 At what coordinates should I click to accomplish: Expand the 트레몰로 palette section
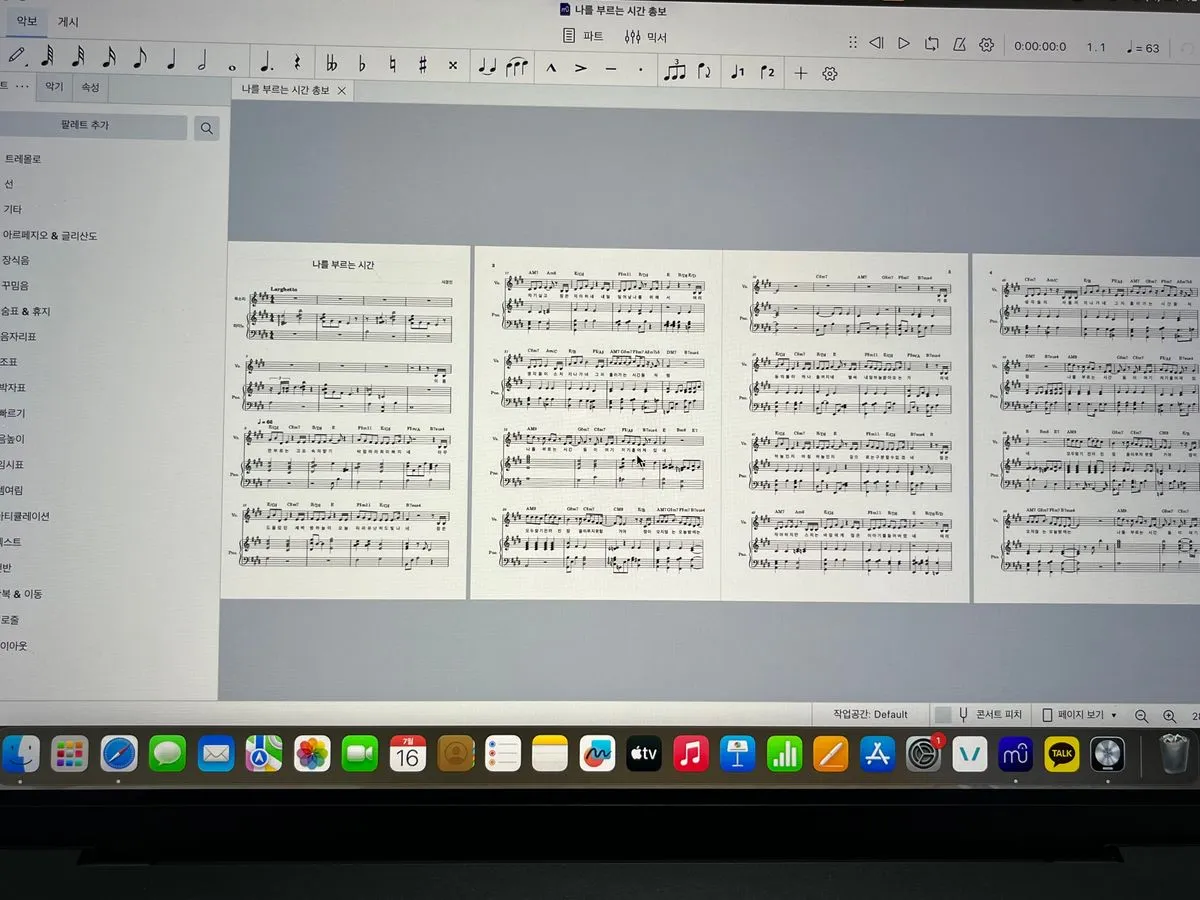(23, 159)
